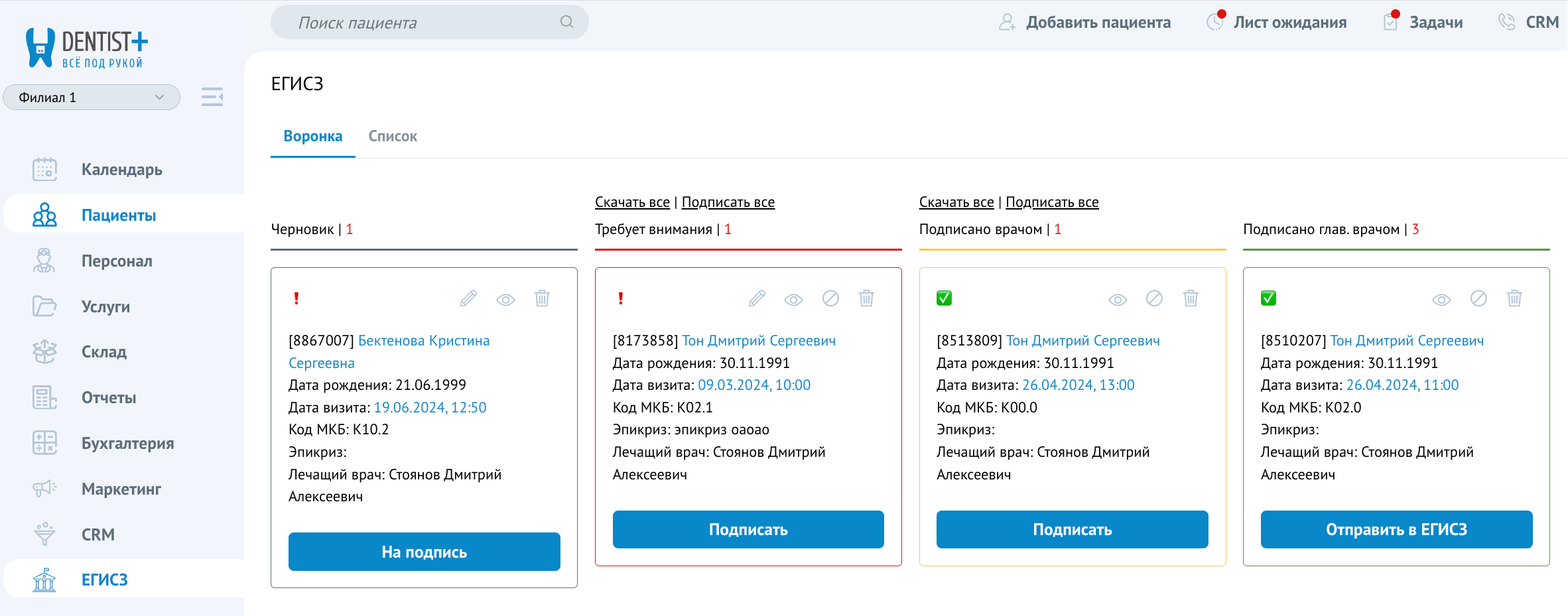The height and width of the screenshot is (616, 1568).
Task: Open visit date 26.04.2024, 11:00
Action: (x=1403, y=385)
